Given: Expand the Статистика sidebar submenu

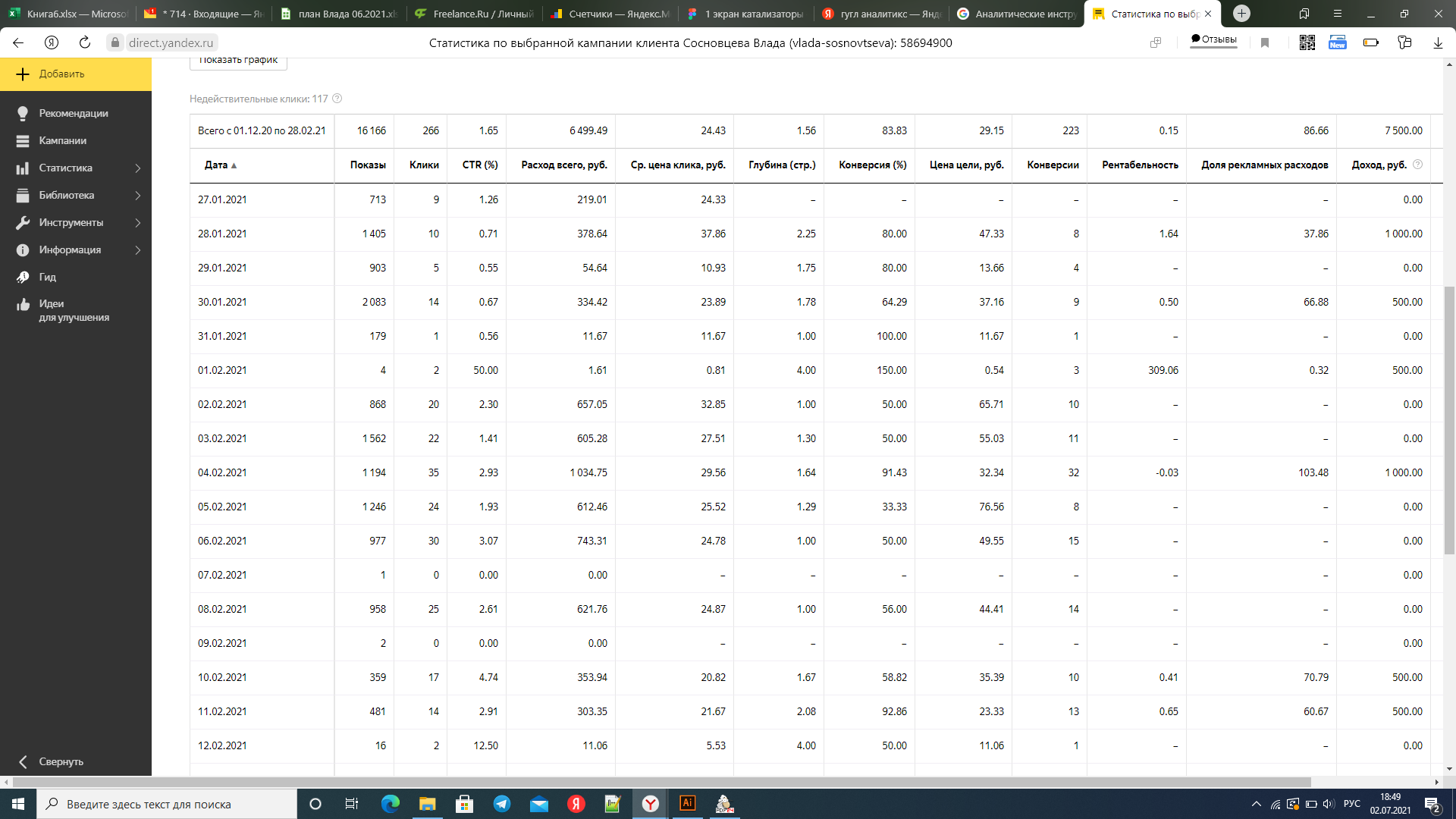Looking at the screenshot, I should pyautogui.click(x=138, y=168).
